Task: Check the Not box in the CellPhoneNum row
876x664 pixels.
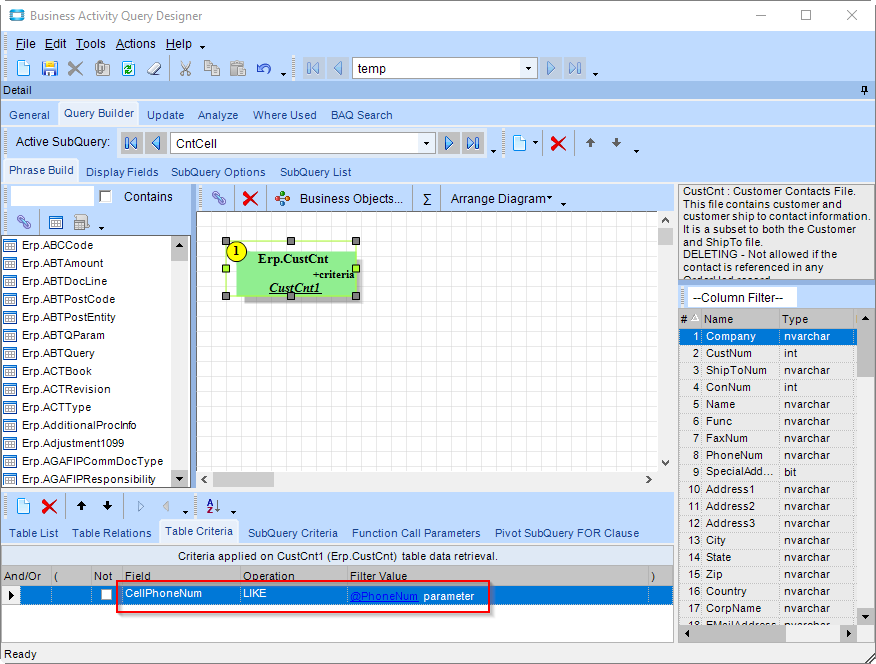Action: pyautogui.click(x=107, y=595)
